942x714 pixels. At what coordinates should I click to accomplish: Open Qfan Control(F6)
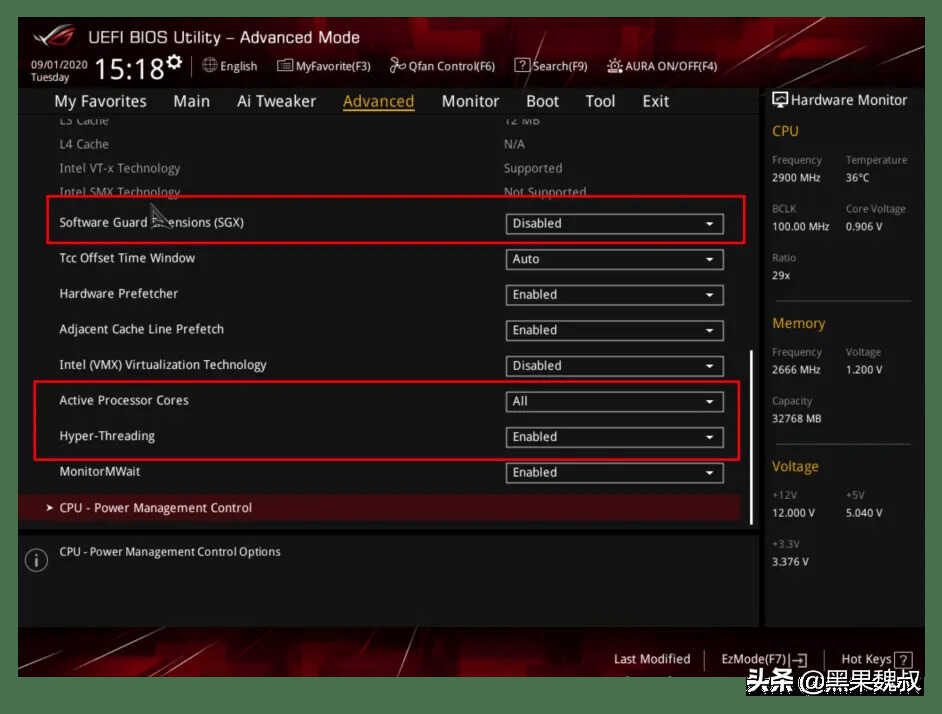click(443, 66)
